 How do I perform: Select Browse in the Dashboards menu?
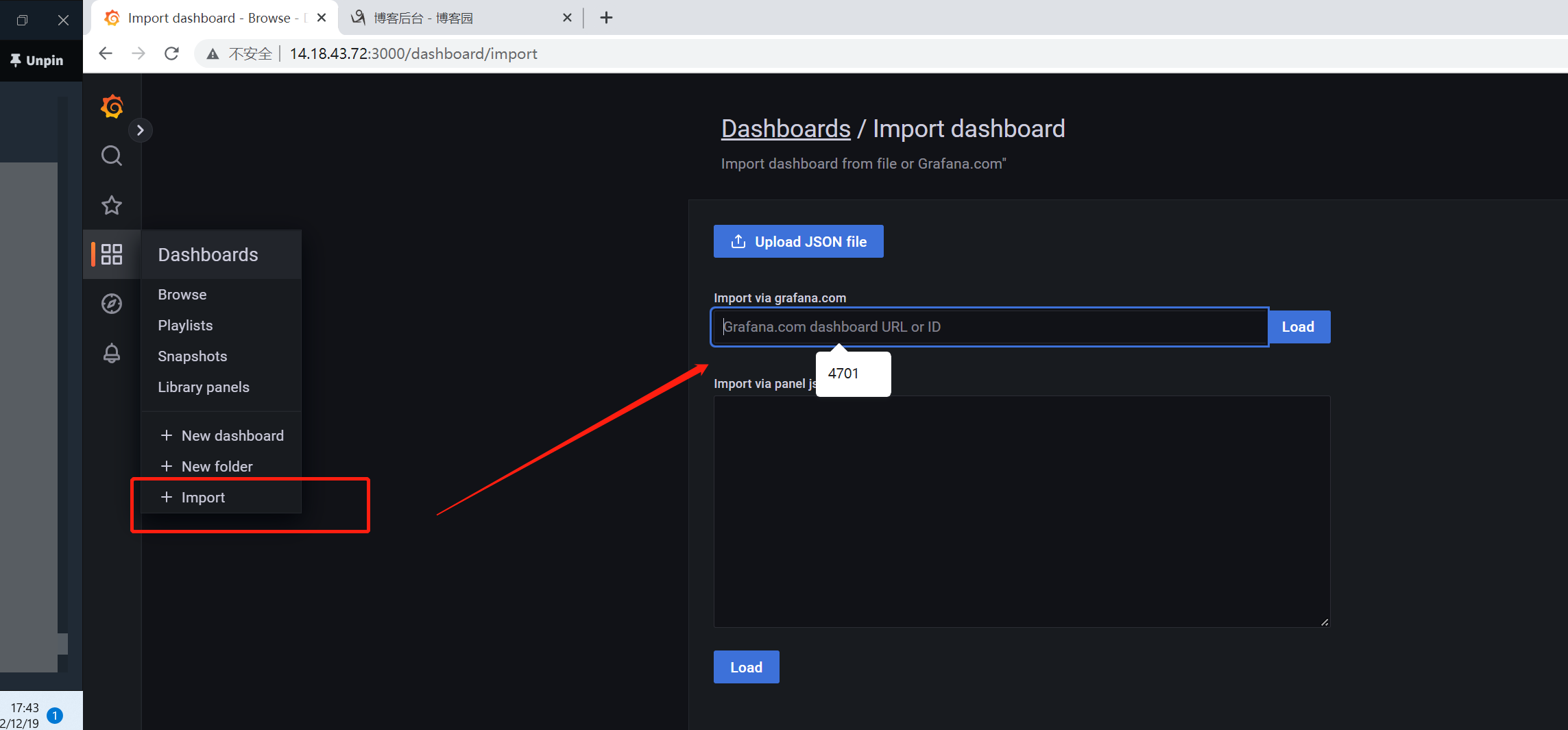(182, 294)
